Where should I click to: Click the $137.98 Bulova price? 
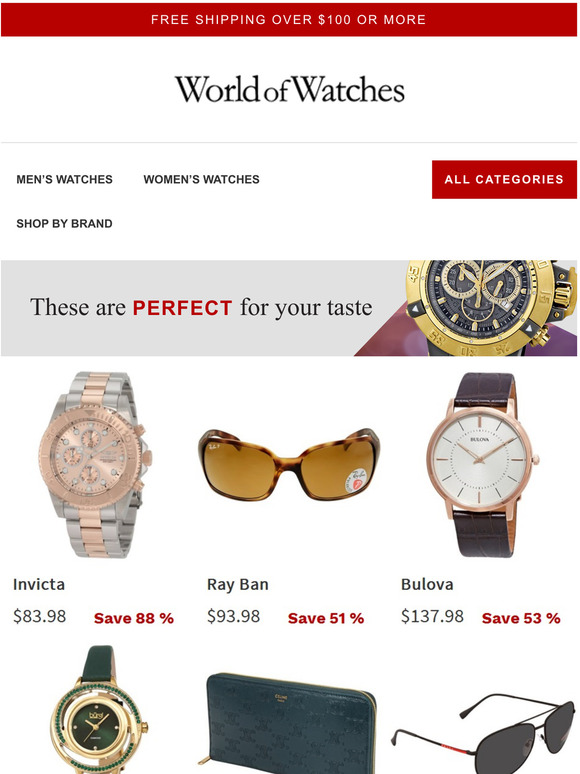432,617
